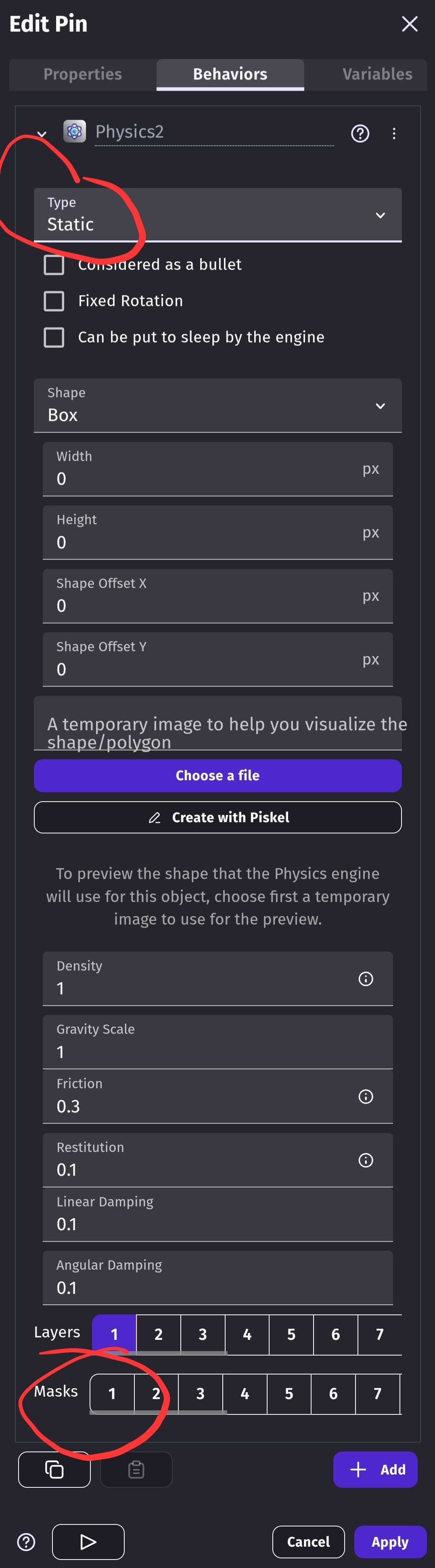Image resolution: width=435 pixels, height=1568 pixels.
Task: Toggle Masks number 3
Action: pyautogui.click(x=201, y=1393)
